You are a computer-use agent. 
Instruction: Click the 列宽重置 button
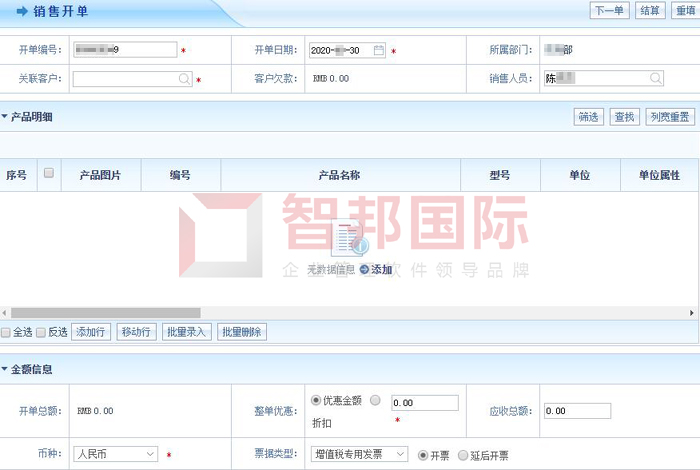[x=670, y=117]
